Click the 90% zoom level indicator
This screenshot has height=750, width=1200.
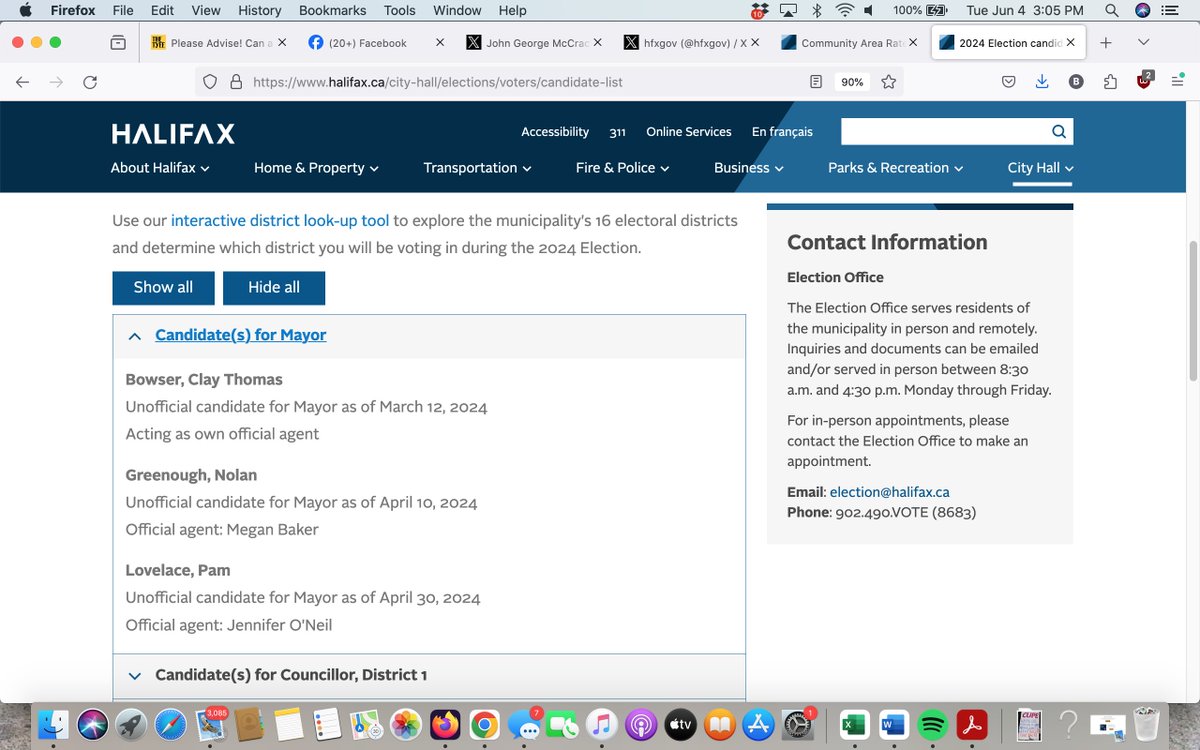click(x=852, y=82)
